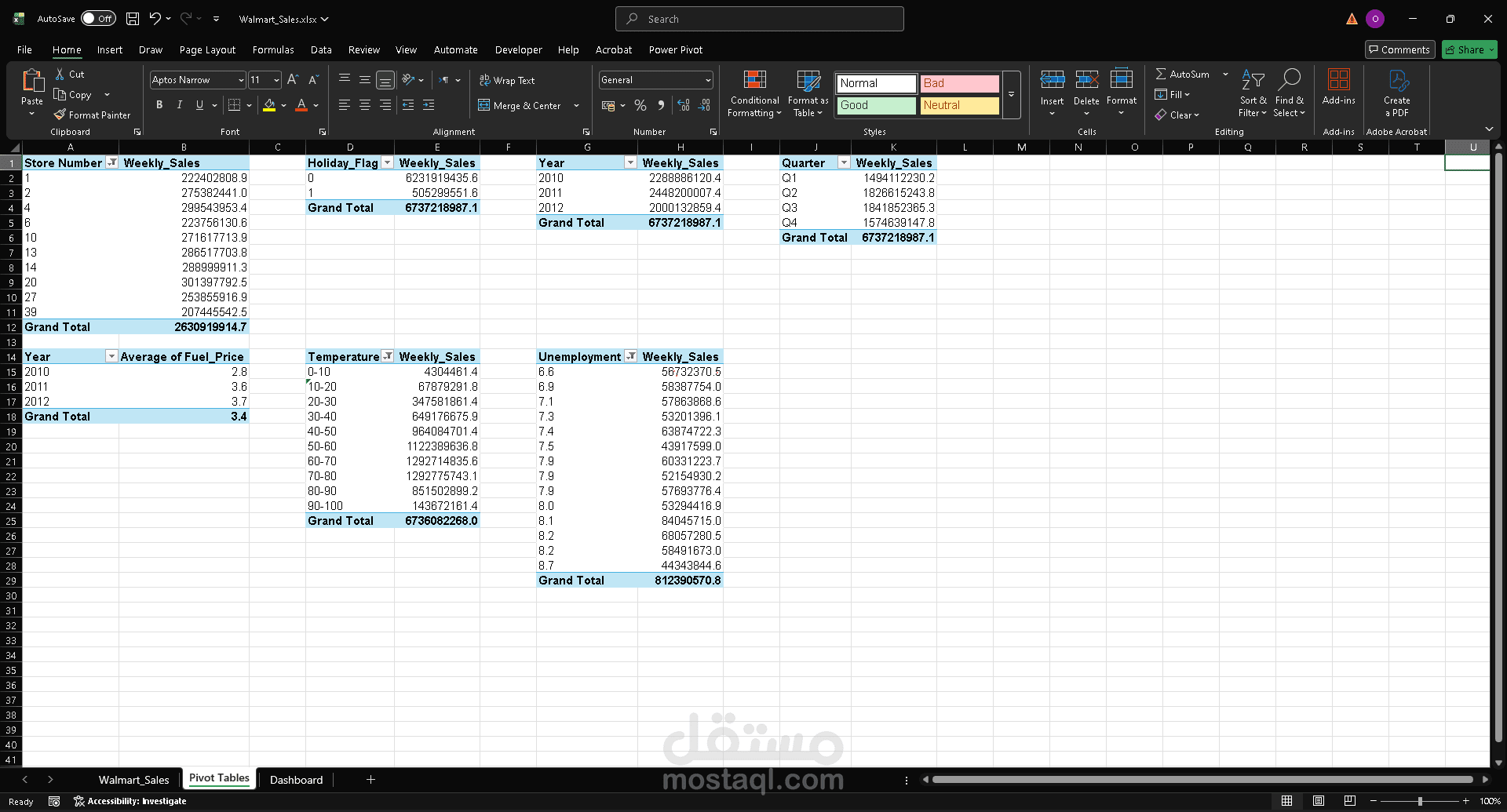The width and height of the screenshot is (1507, 812).
Task: Click in the Search box
Action: pyautogui.click(x=760, y=19)
